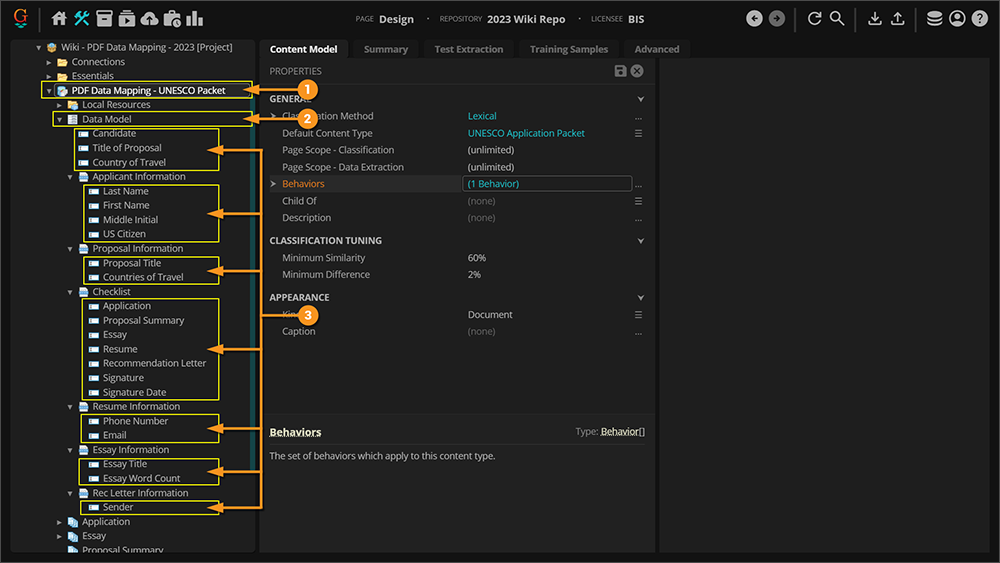Save properties with the floppy disk icon
The image size is (1000, 563).
(620, 71)
